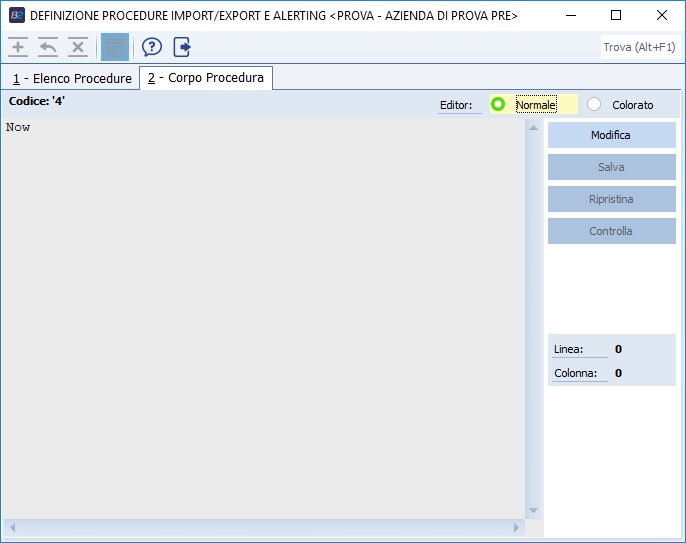Click the Codice: '4' label
The height and width of the screenshot is (543, 686).
[37, 101]
